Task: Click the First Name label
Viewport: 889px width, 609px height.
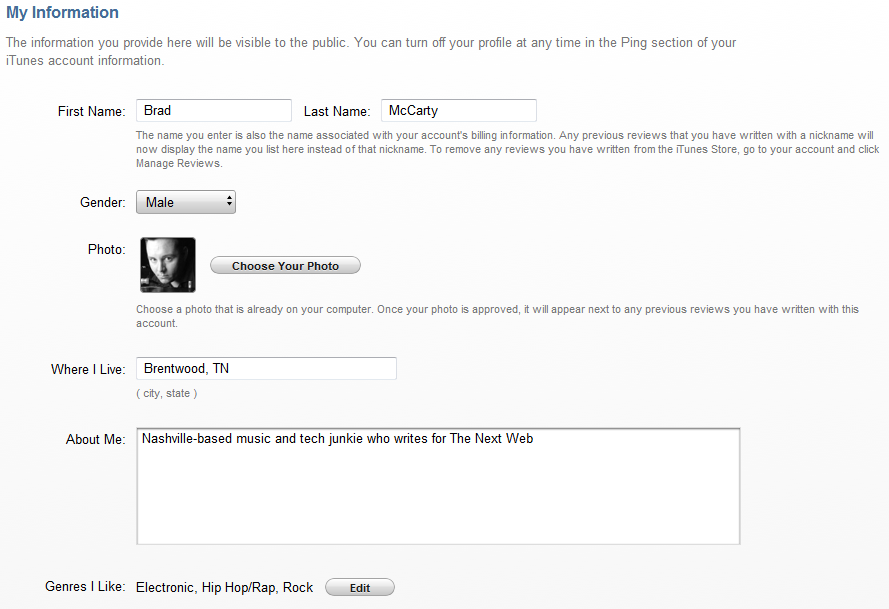Action: 91,111
